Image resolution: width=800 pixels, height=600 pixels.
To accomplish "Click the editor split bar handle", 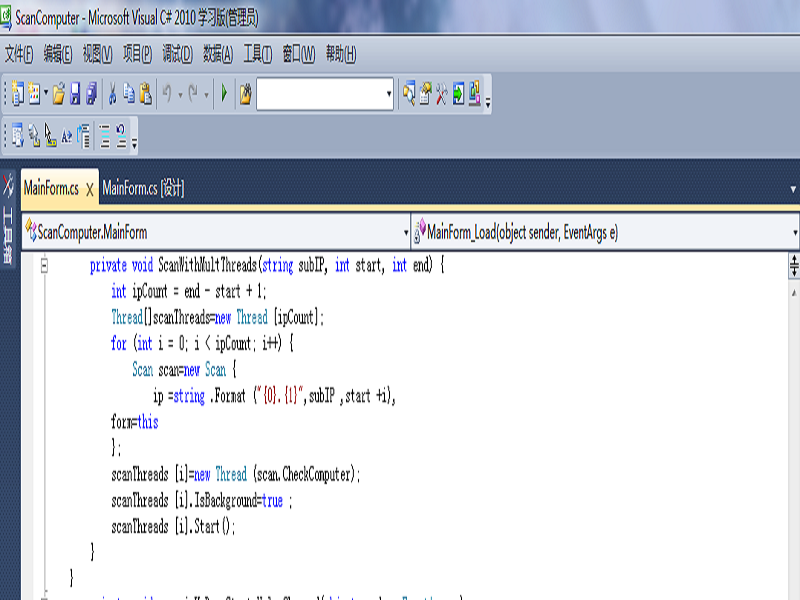I will click(x=794, y=266).
